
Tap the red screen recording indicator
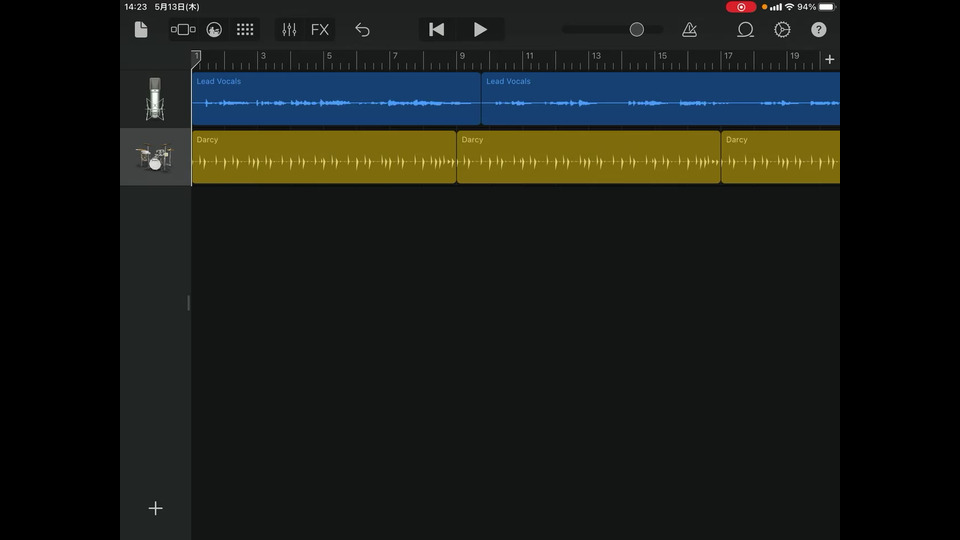pos(741,7)
